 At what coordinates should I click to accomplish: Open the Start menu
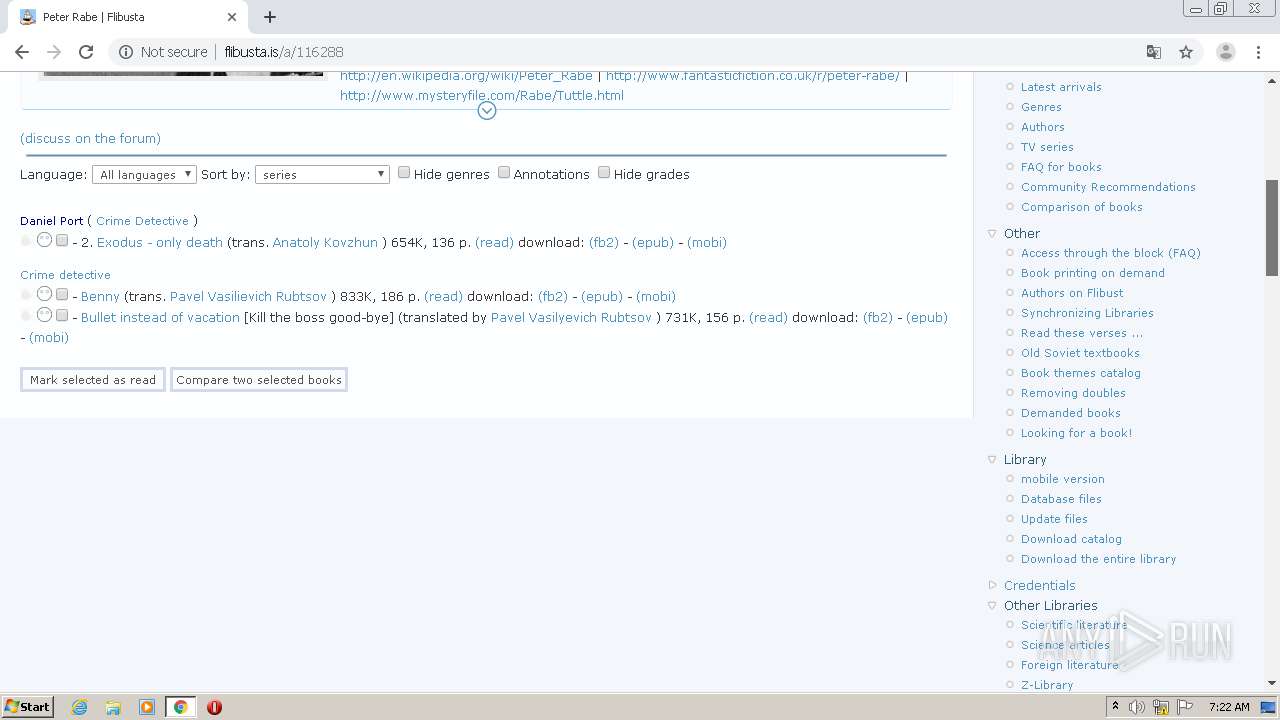coord(28,707)
